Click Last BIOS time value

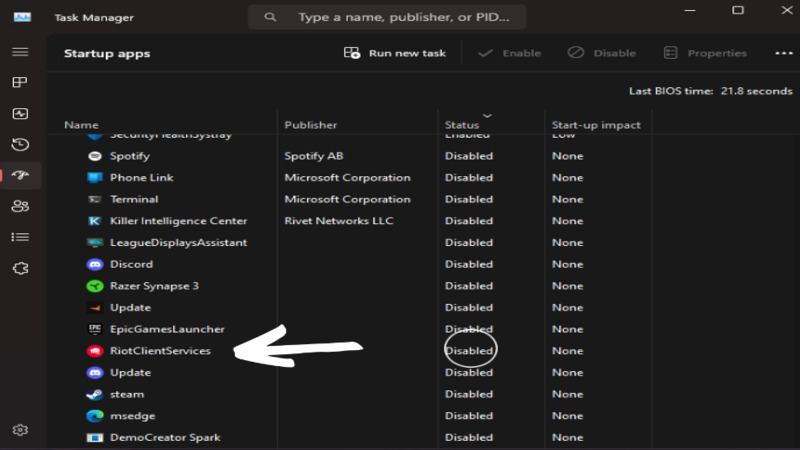(757, 91)
